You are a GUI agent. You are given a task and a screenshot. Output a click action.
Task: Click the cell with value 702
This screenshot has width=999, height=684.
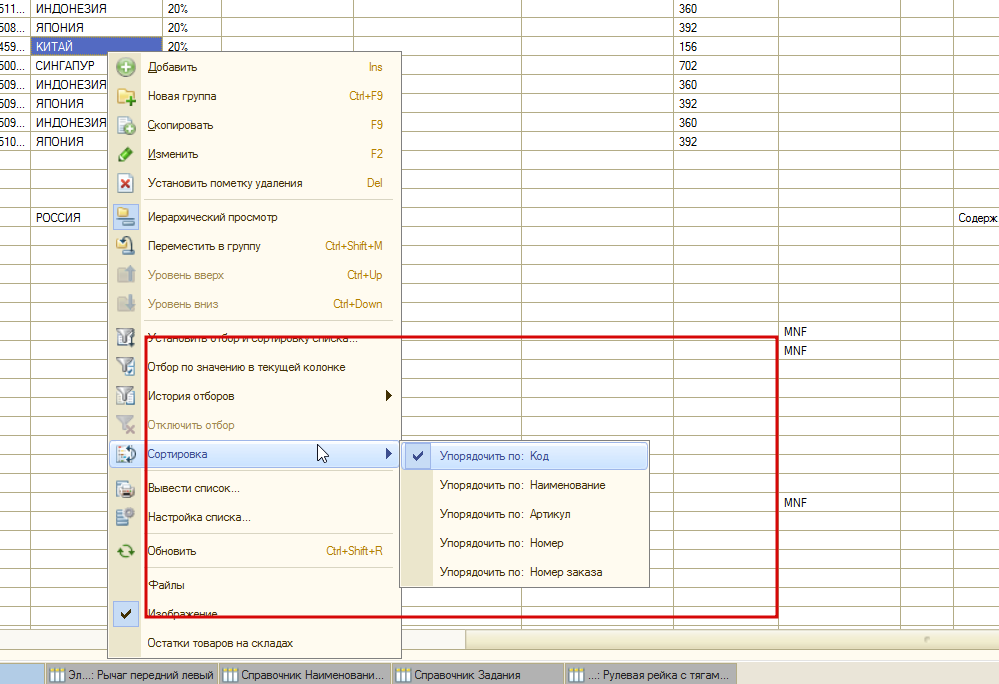[x=726, y=66]
